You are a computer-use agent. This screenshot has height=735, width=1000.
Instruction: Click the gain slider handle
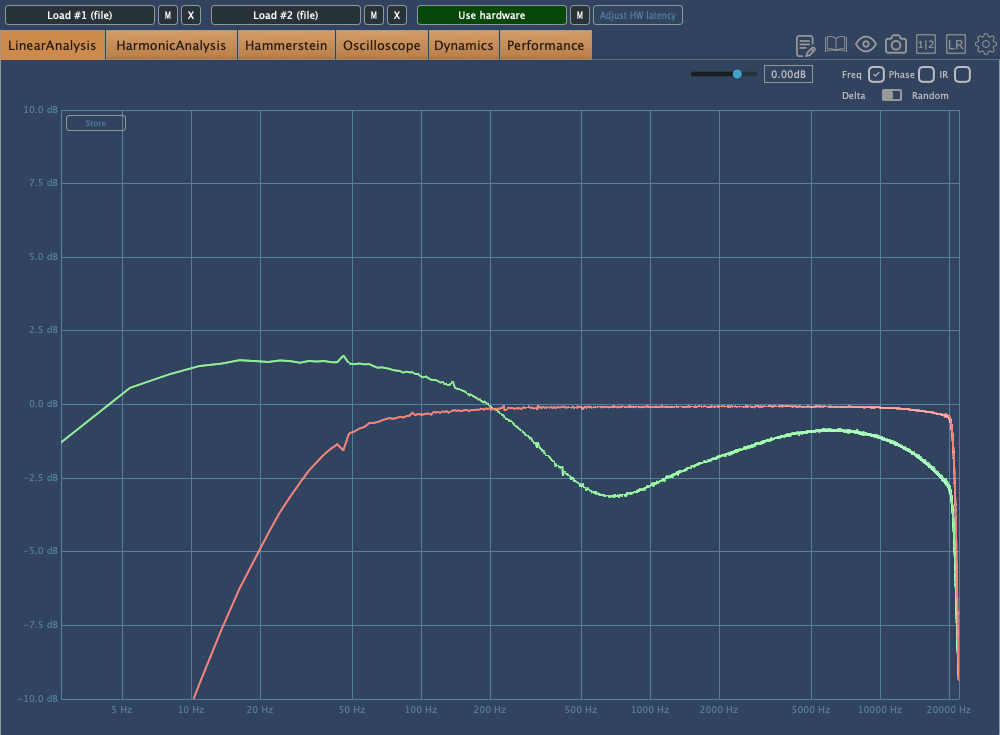(x=738, y=74)
